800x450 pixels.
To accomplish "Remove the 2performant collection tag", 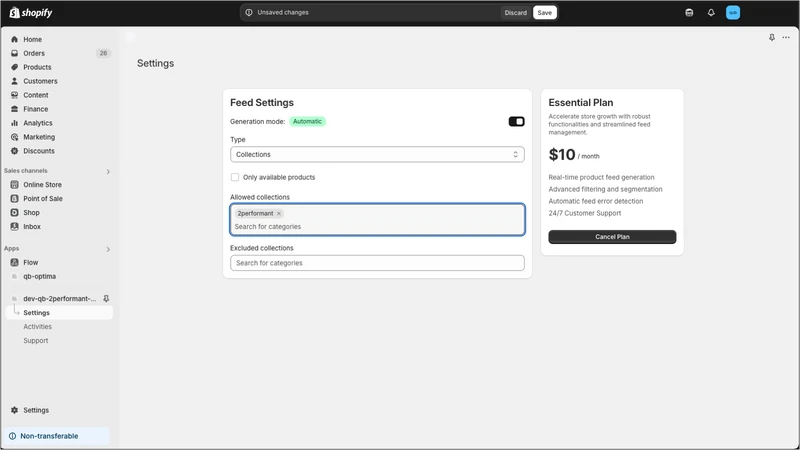I will pos(279,213).
